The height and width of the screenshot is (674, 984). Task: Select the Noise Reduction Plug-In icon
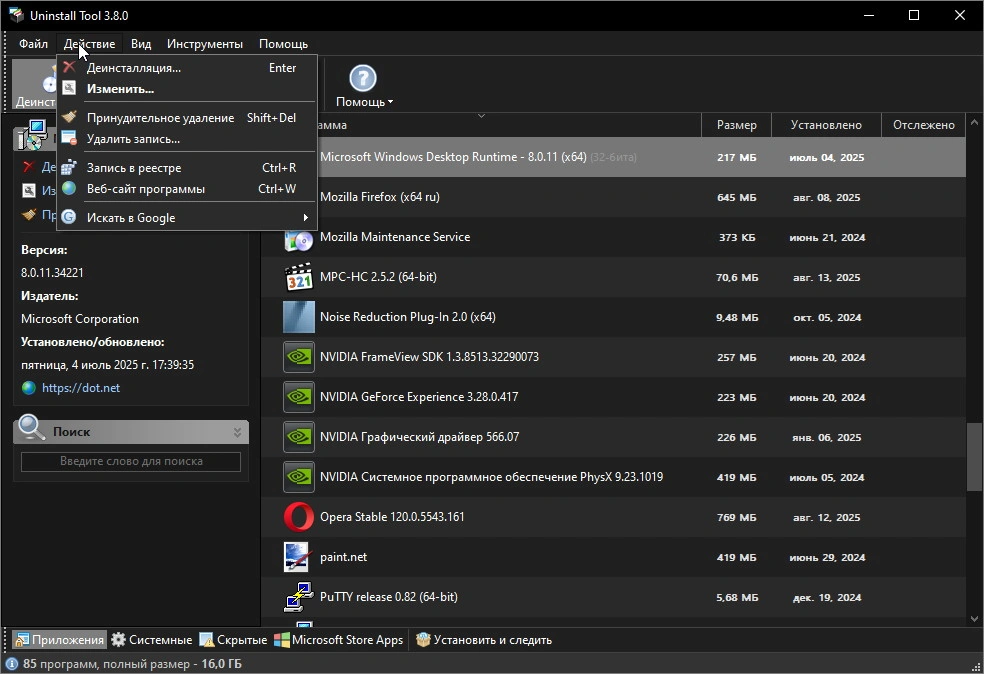click(299, 317)
